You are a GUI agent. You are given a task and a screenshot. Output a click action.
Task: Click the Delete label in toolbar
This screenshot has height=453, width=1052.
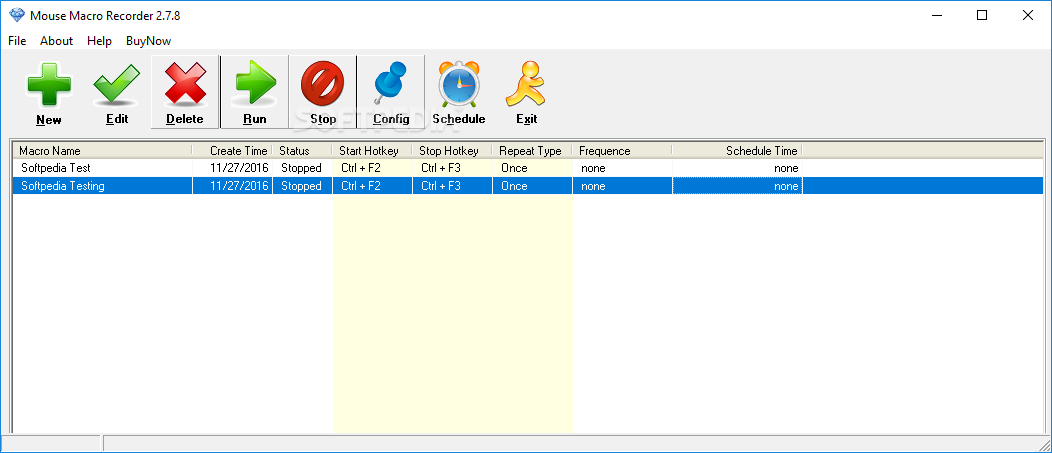tap(185, 119)
